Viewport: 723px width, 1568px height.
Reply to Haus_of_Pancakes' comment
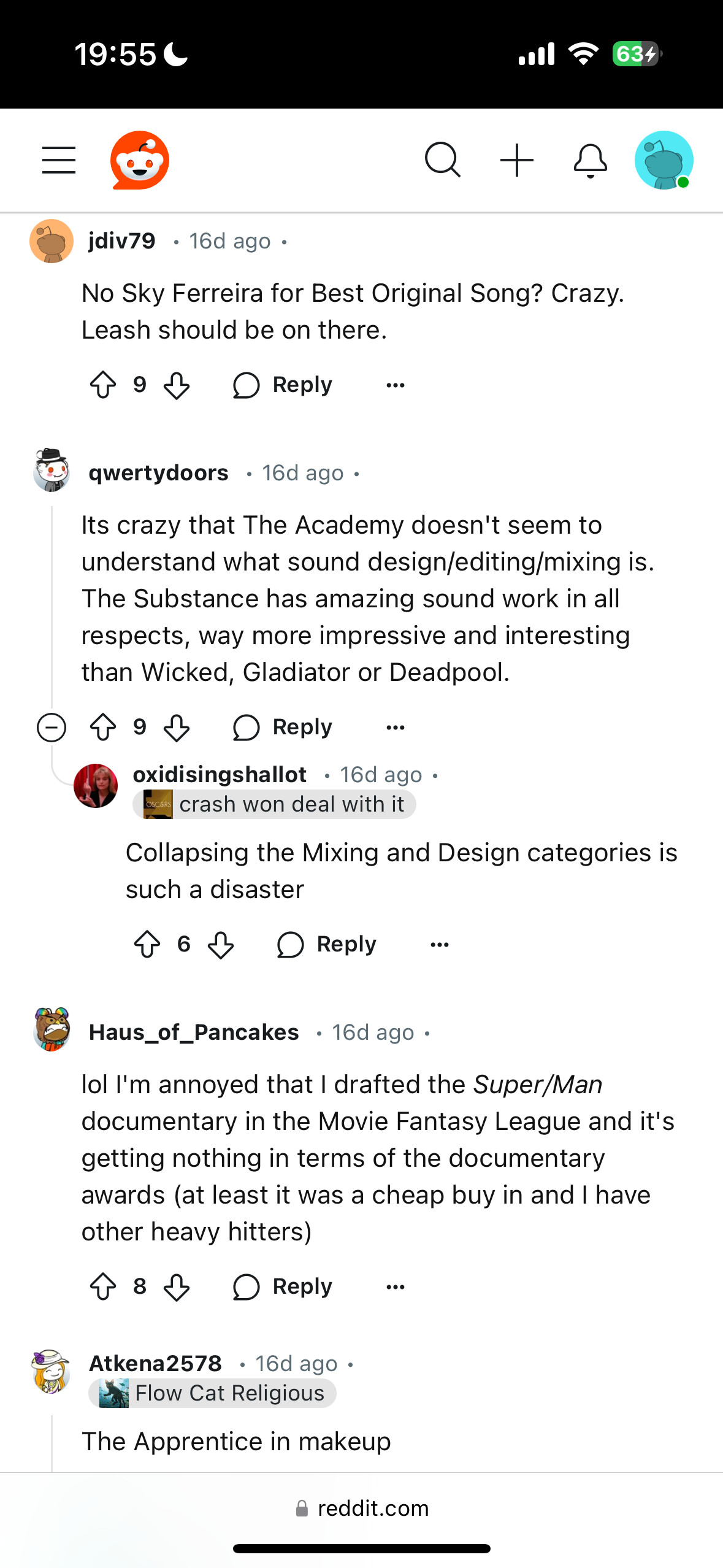[283, 1287]
